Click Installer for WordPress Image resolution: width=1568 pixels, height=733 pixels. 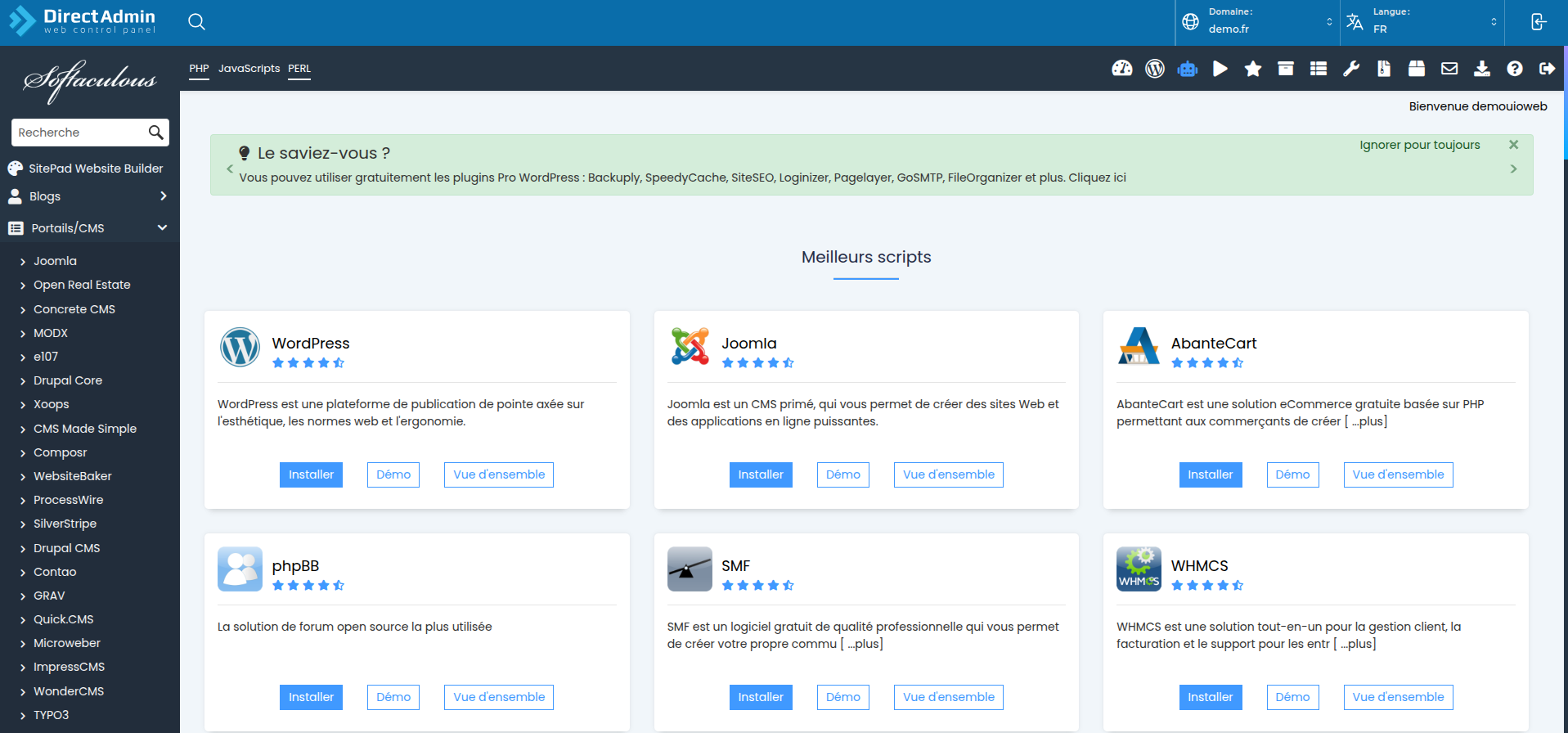point(311,474)
